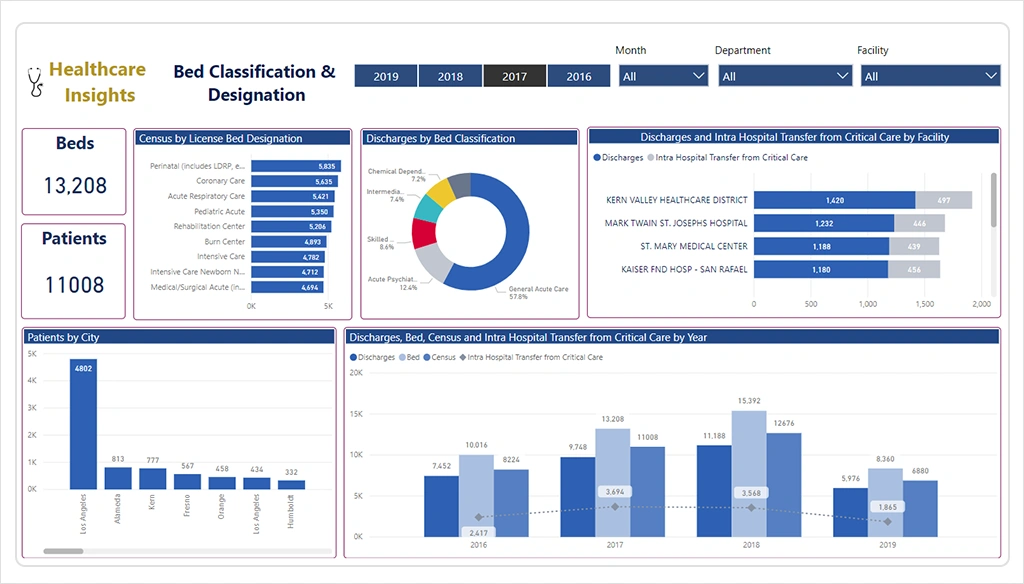Click the Beds 13,208 card
The width and height of the screenshot is (1024, 584).
pos(74,171)
